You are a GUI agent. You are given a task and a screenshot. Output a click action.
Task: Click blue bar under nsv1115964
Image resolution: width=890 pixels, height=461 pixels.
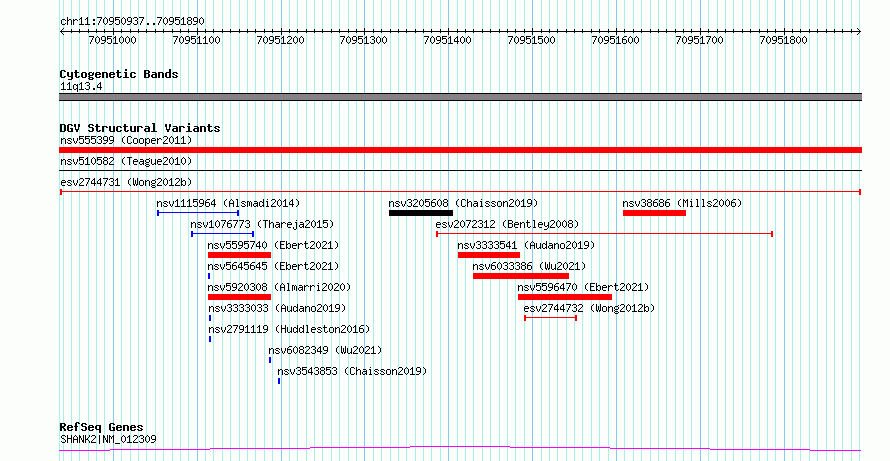pyautogui.click(x=198, y=213)
